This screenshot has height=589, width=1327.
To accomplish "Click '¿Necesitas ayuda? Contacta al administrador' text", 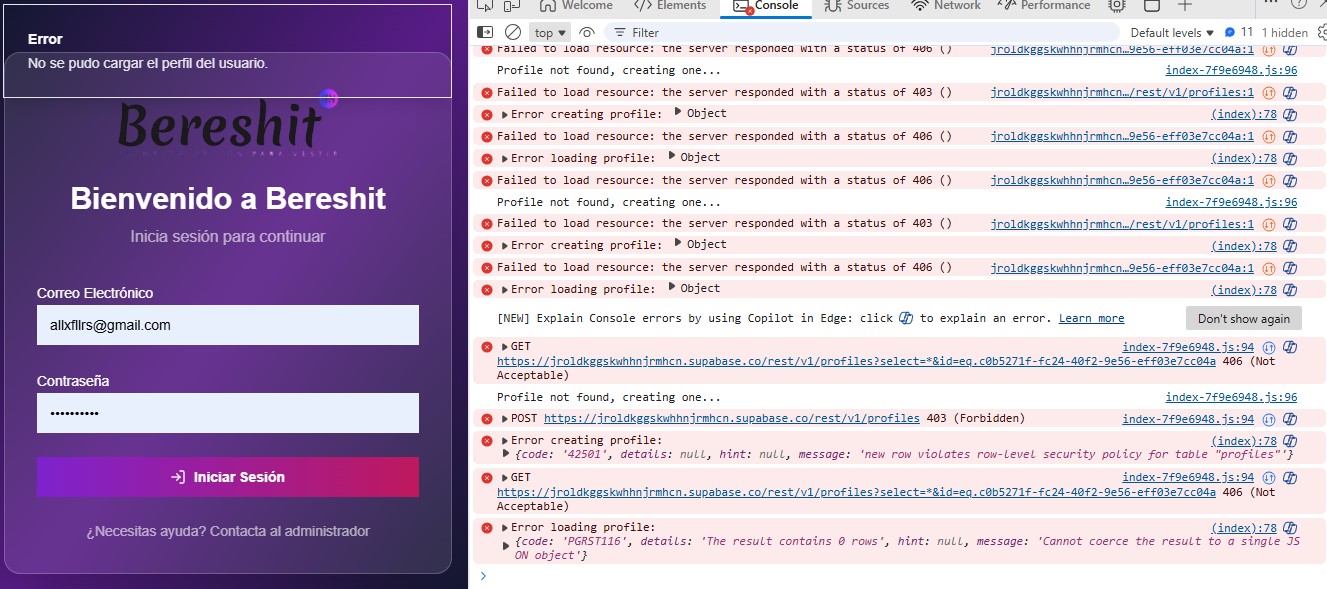I will click(228, 531).
